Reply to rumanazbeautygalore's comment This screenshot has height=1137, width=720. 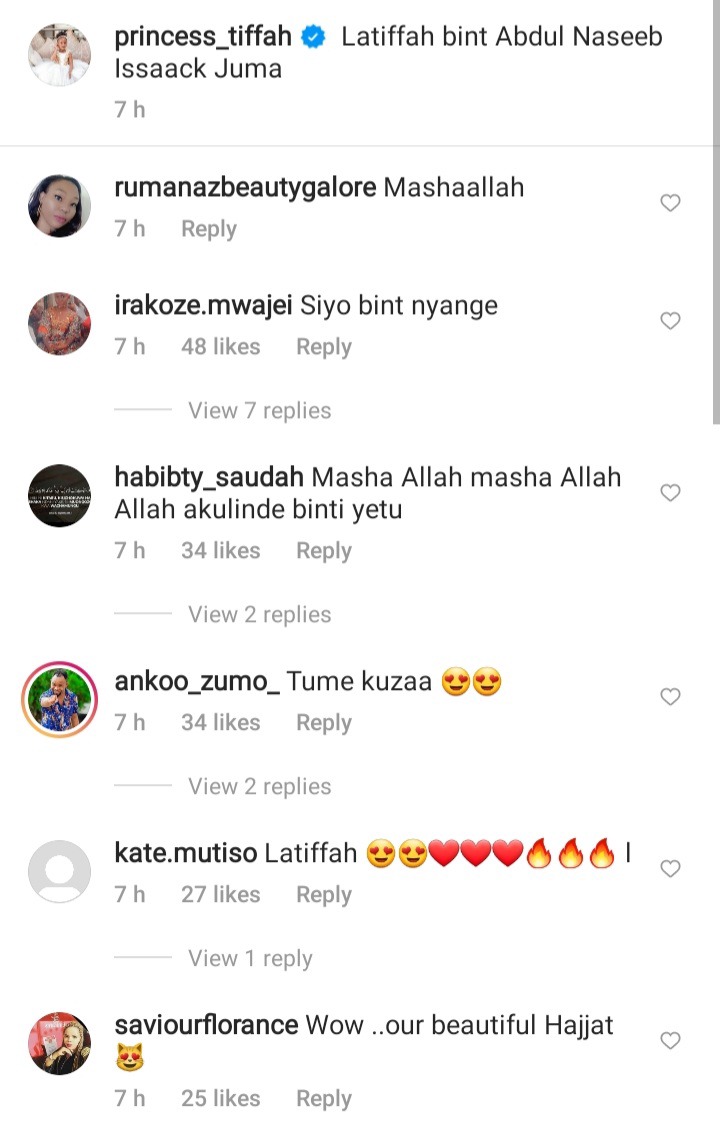209,229
